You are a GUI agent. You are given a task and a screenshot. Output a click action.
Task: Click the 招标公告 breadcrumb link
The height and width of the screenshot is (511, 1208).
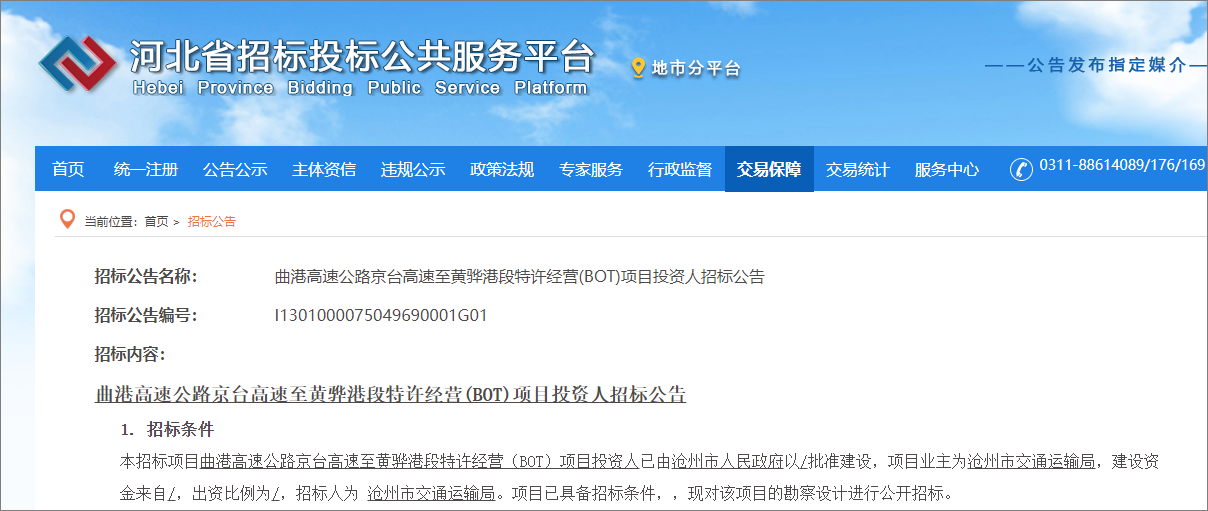click(212, 222)
